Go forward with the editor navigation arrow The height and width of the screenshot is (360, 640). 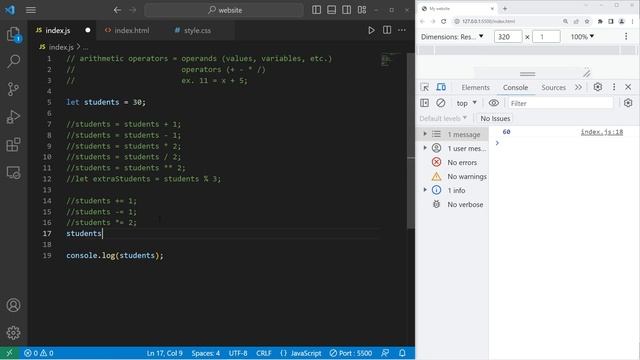click(x=133, y=10)
